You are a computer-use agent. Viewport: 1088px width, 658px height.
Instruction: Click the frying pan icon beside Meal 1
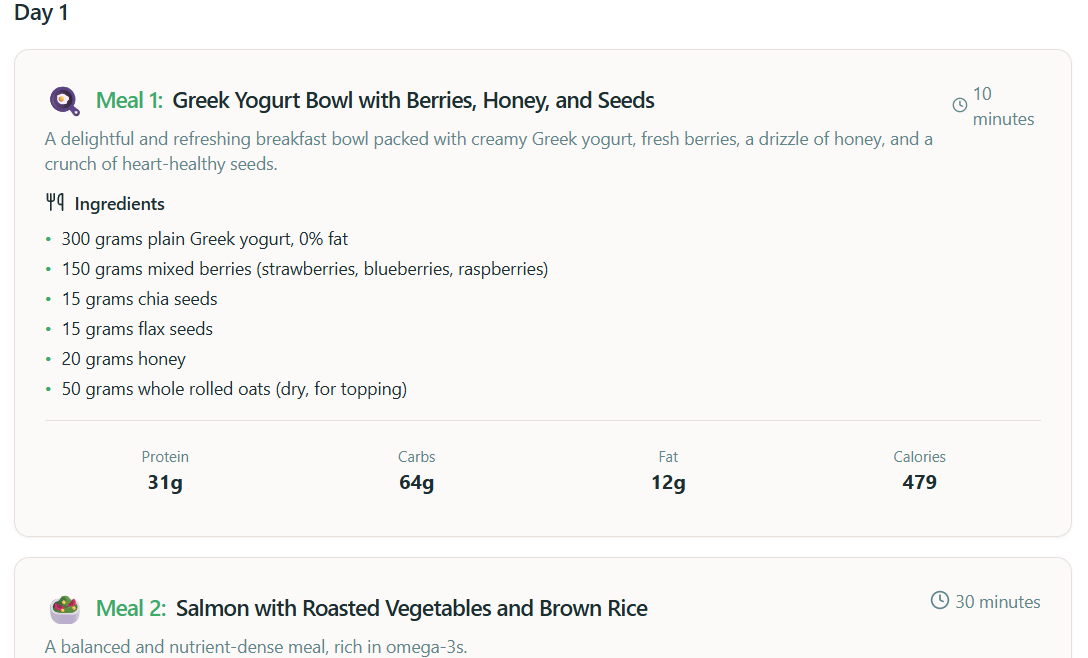tap(64, 101)
